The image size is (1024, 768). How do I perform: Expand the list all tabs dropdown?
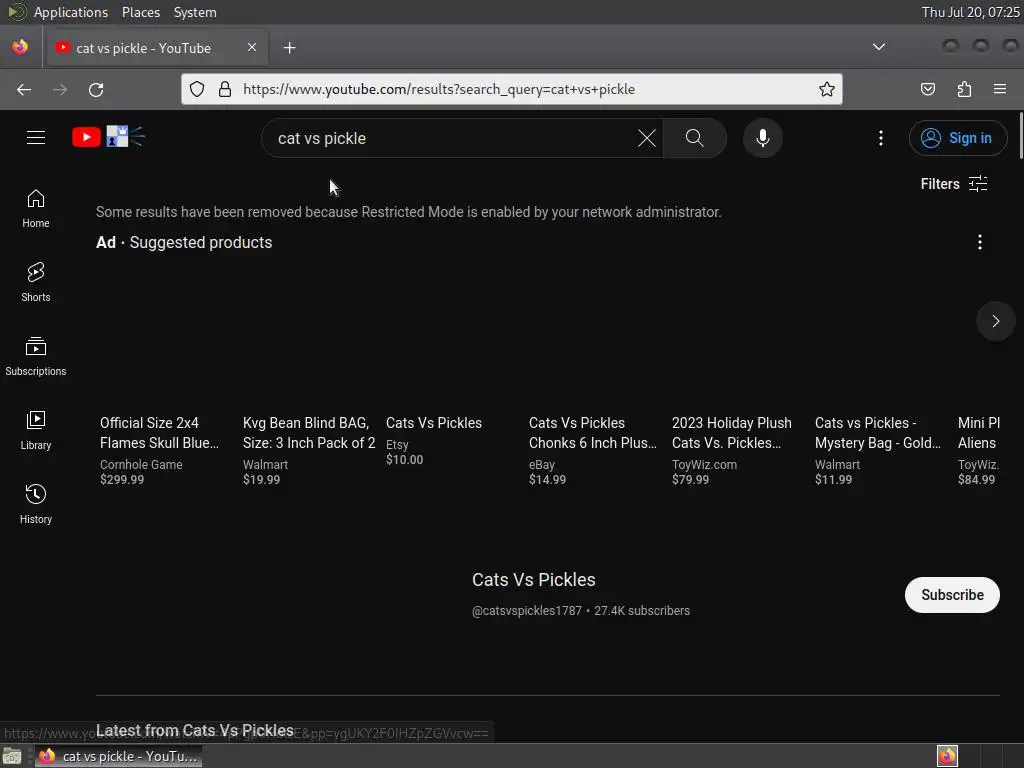click(879, 47)
